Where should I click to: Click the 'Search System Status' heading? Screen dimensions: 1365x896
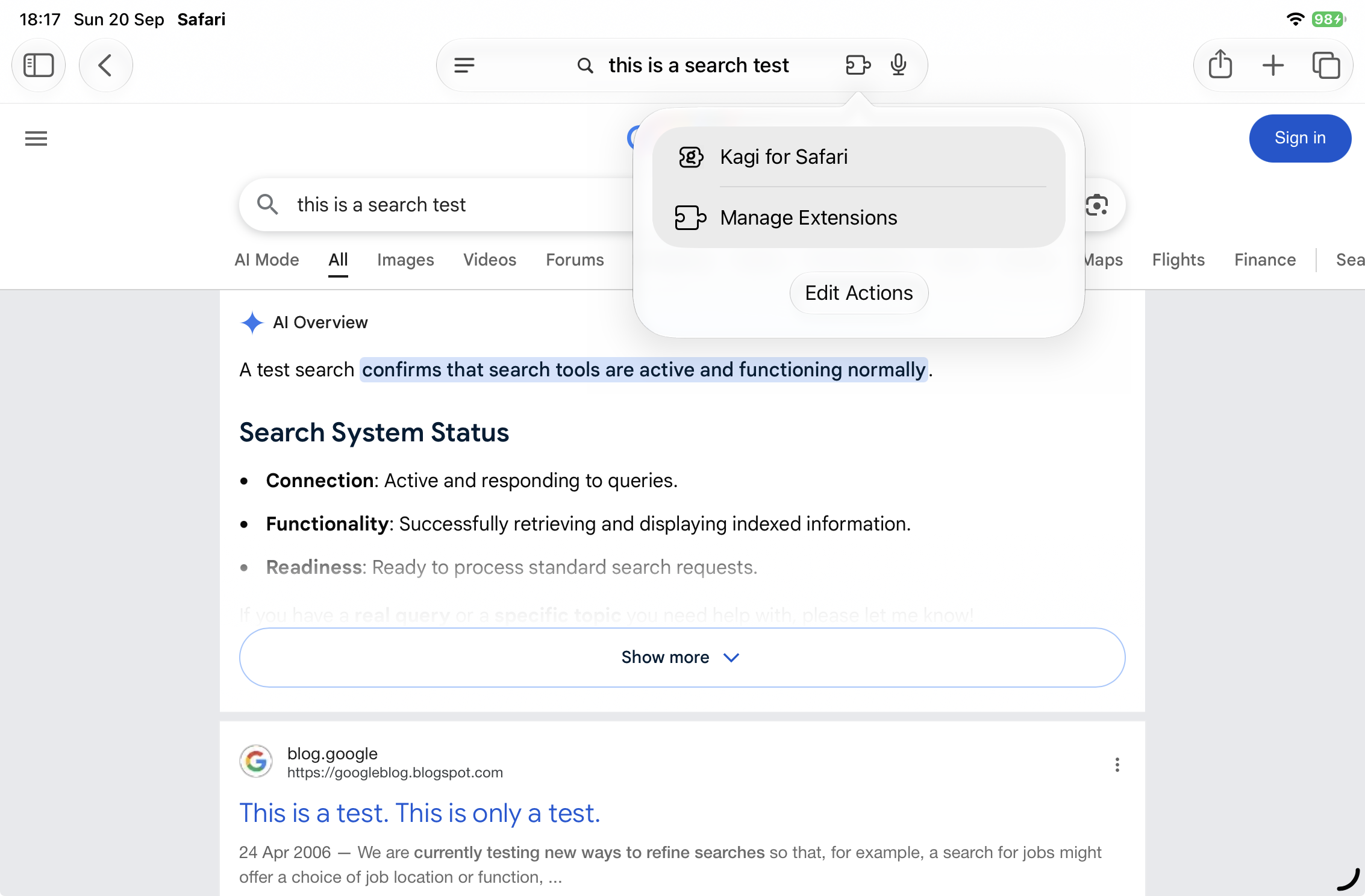coord(374,432)
